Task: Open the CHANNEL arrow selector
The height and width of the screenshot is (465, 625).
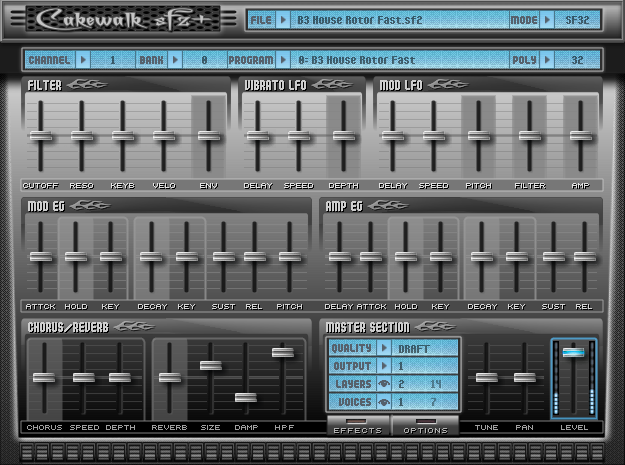Action: coord(83,60)
